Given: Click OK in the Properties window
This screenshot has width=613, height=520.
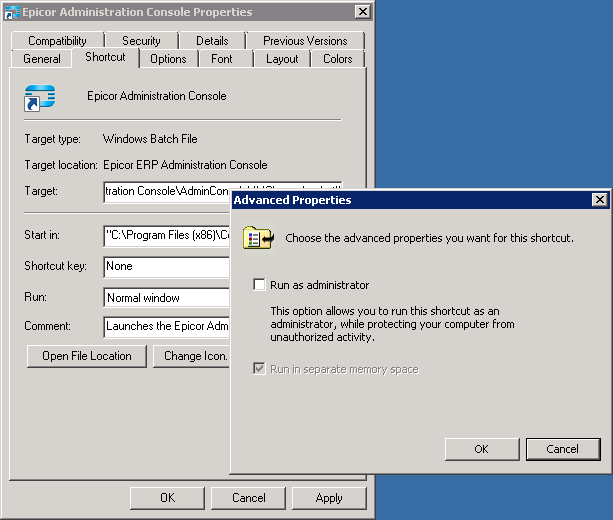Looking at the screenshot, I should point(167,498).
